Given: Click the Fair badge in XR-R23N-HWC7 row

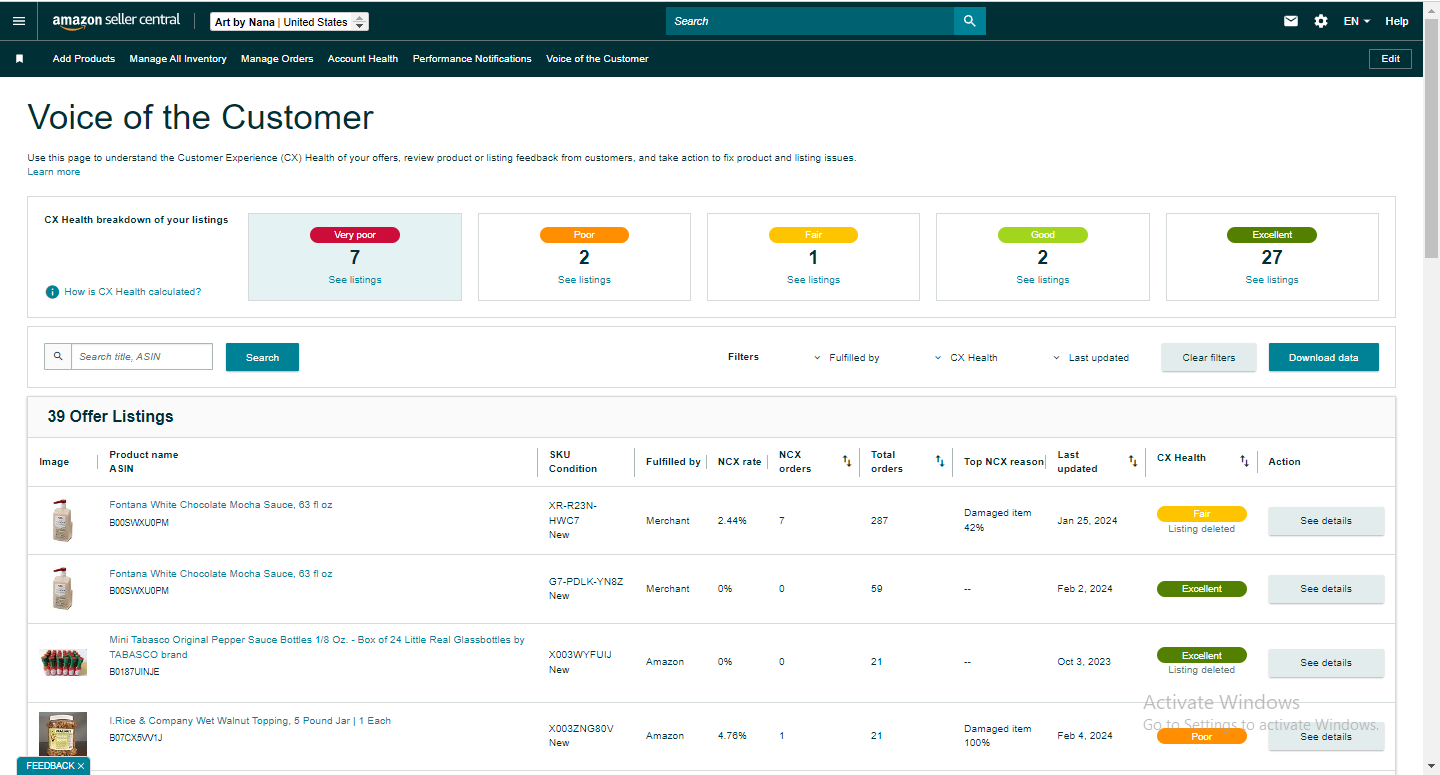Looking at the screenshot, I should click(x=1202, y=514).
